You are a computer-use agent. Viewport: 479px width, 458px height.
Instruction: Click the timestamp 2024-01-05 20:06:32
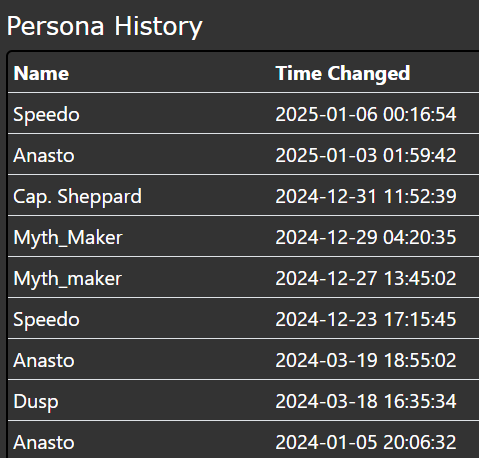click(x=366, y=443)
